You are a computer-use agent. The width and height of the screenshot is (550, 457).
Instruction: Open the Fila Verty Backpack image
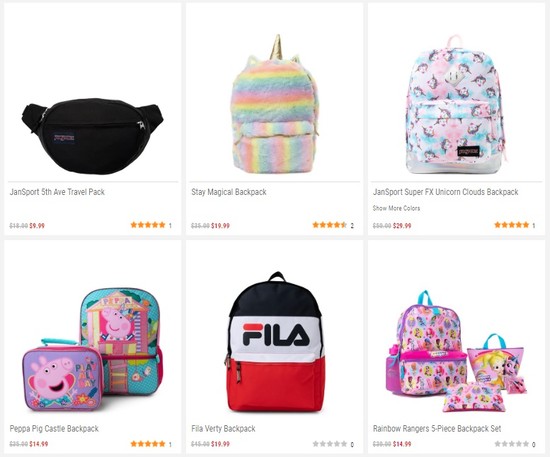(x=275, y=342)
